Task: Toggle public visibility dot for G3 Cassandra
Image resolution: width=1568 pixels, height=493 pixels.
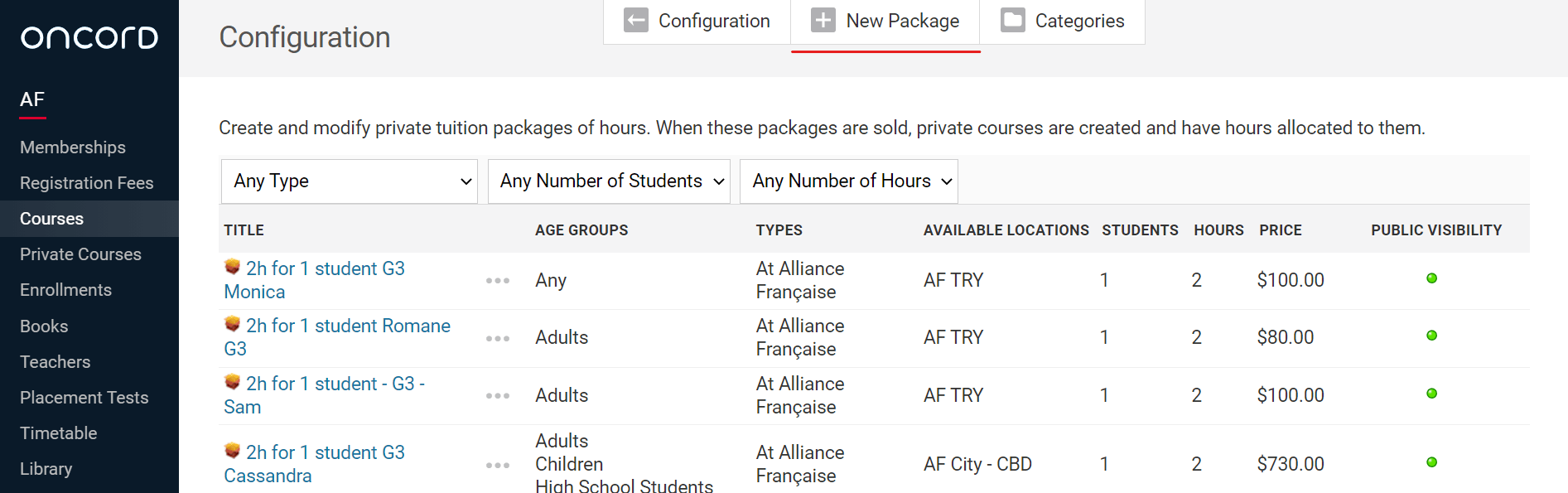Action: click(x=1431, y=462)
